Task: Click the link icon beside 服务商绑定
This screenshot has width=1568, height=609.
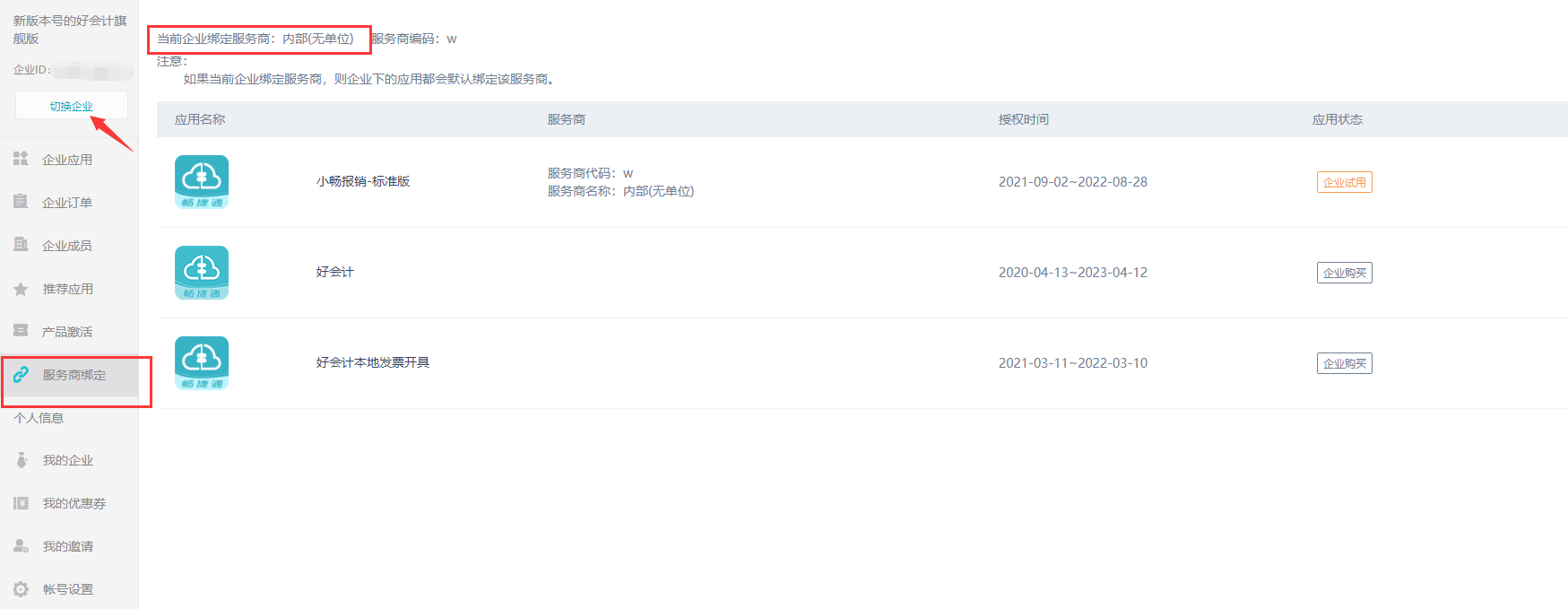Action: pyautogui.click(x=21, y=375)
